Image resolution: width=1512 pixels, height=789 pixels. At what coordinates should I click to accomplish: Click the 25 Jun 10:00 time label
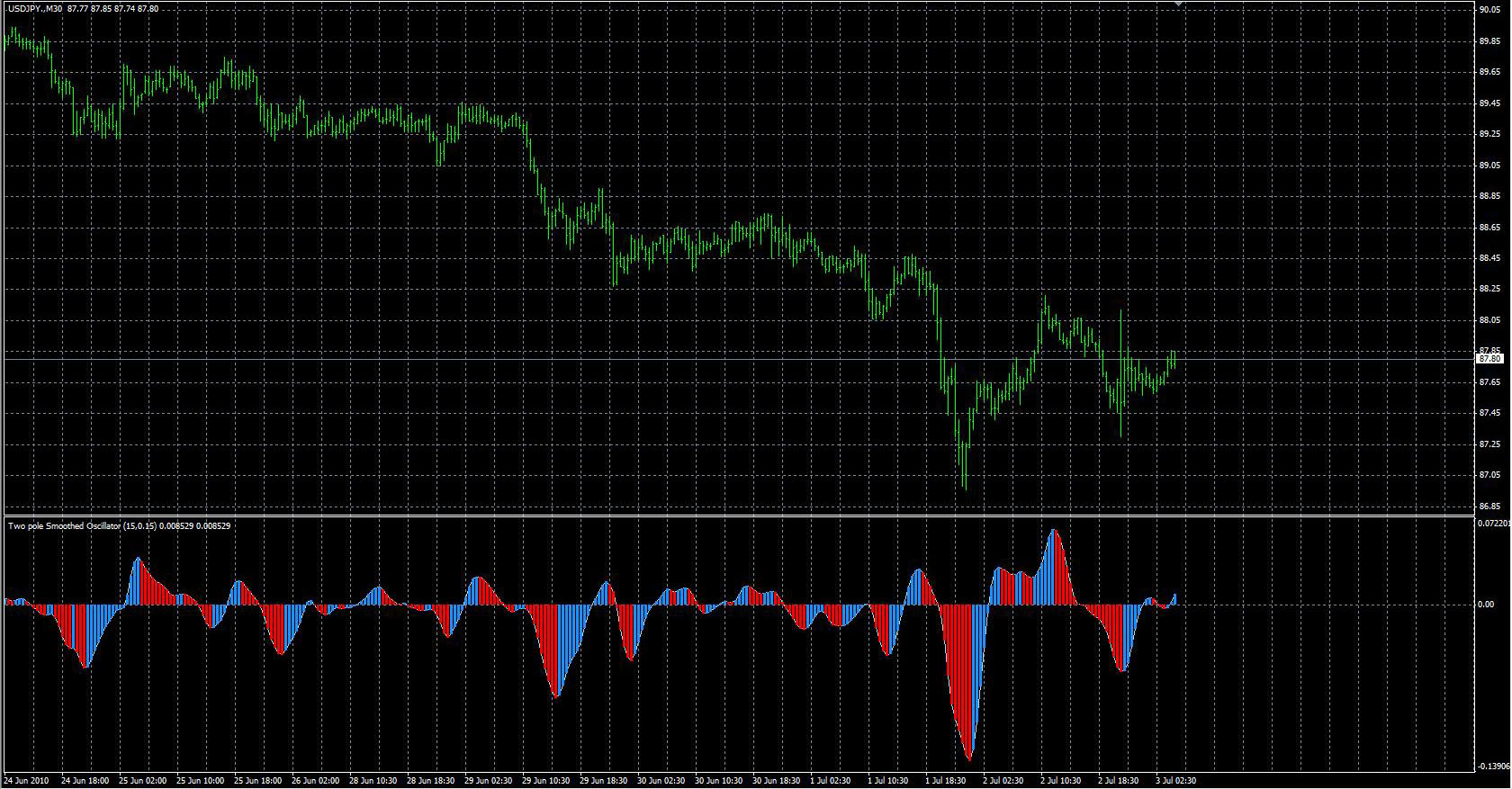pos(200,781)
